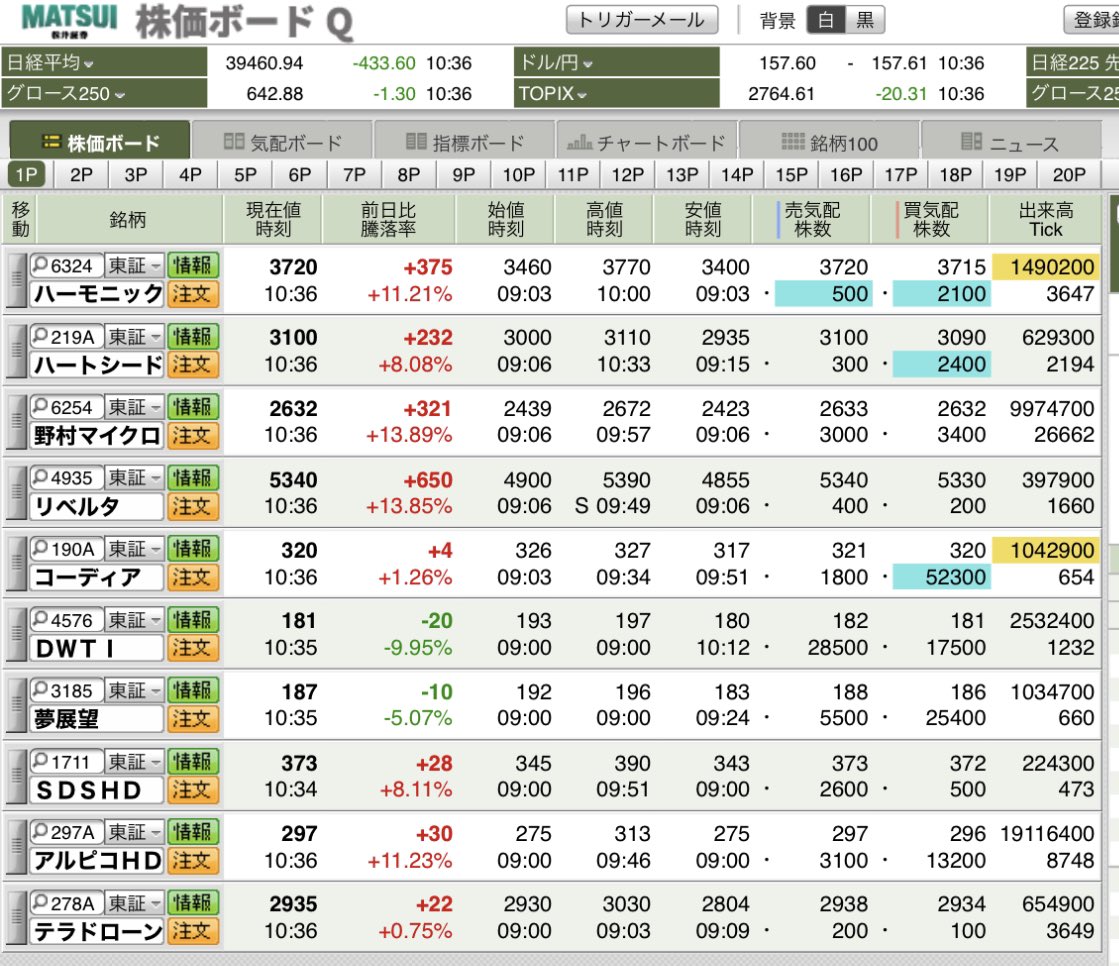Click the +13.89% change value
This screenshot has width=1119, height=966.
point(410,434)
